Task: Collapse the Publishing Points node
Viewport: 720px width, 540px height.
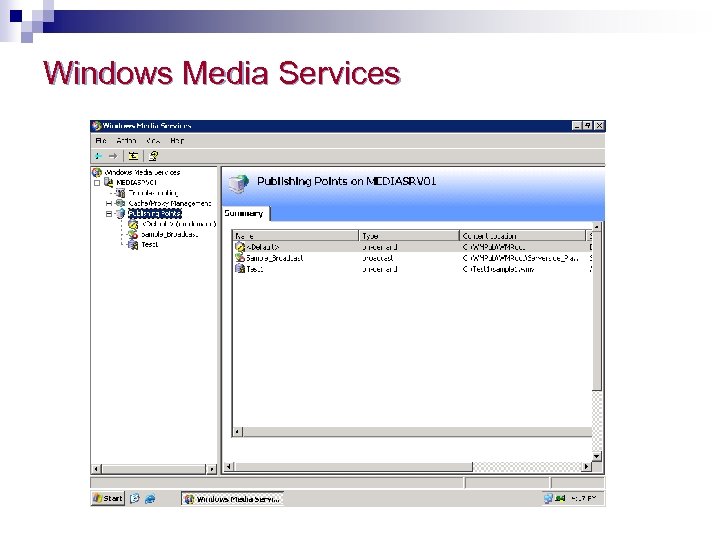Action: (x=109, y=214)
